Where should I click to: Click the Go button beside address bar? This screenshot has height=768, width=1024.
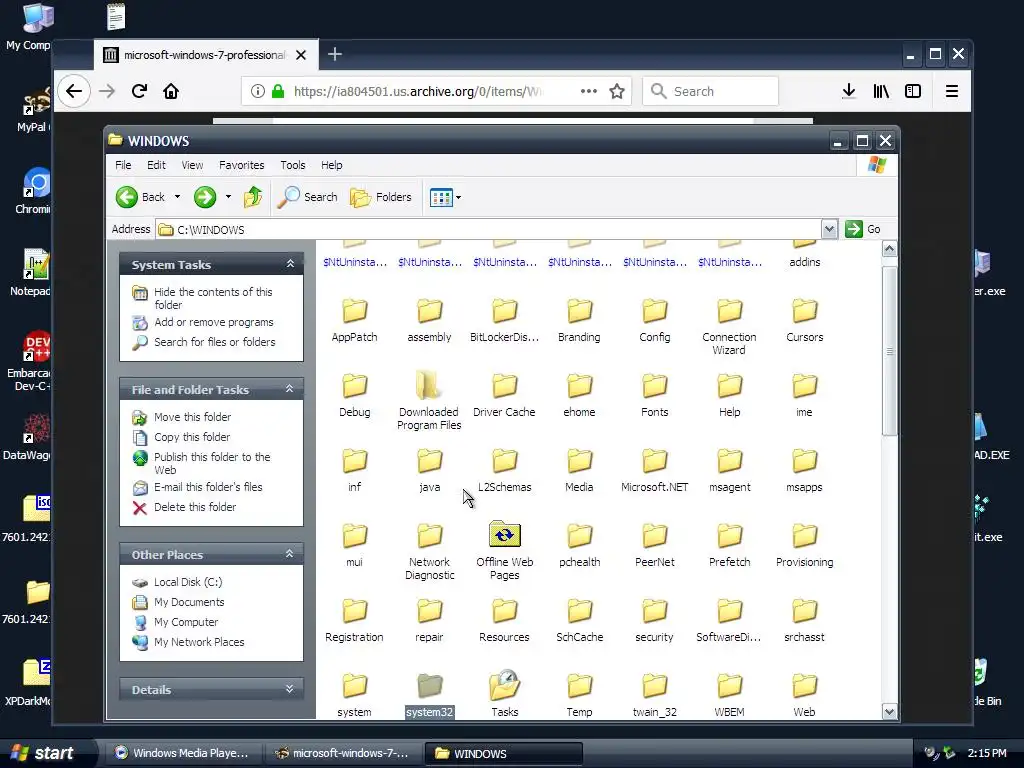[863, 229]
